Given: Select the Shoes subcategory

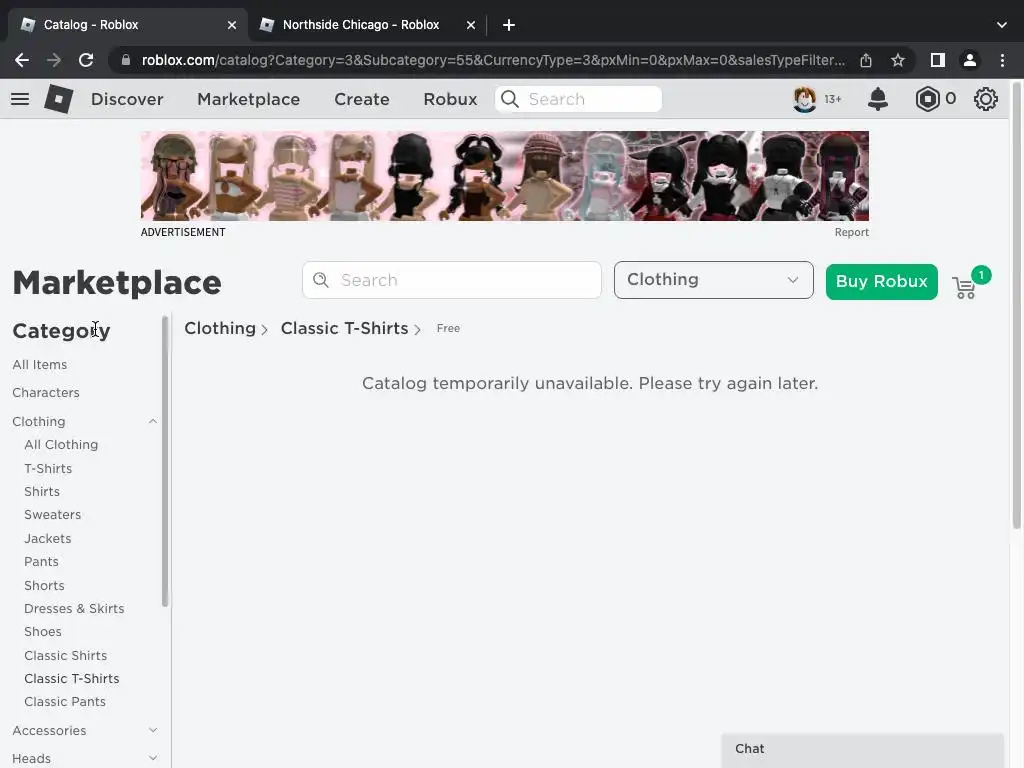Looking at the screenshot, I should pos(43,632).
